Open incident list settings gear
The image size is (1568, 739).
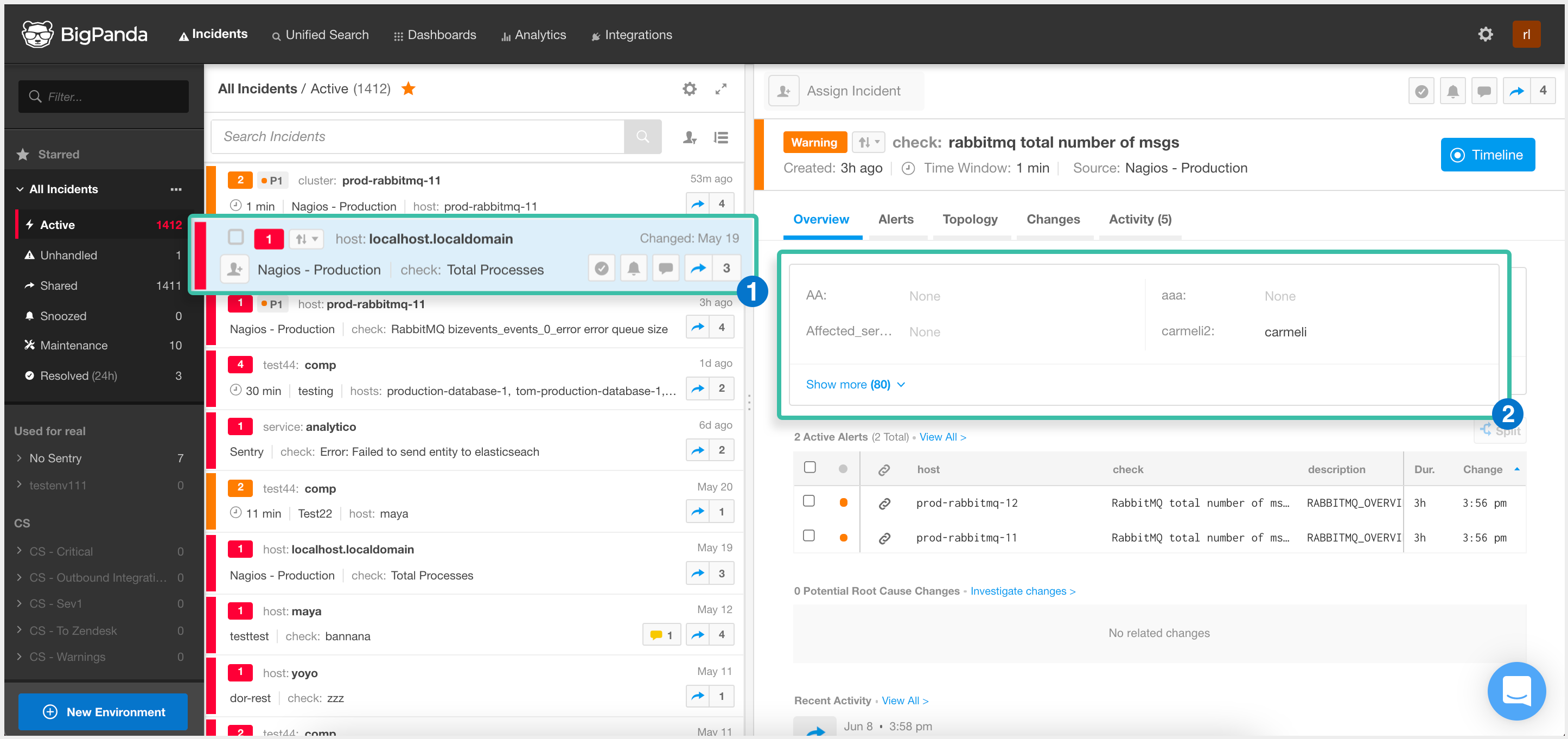tap(689, 89)
